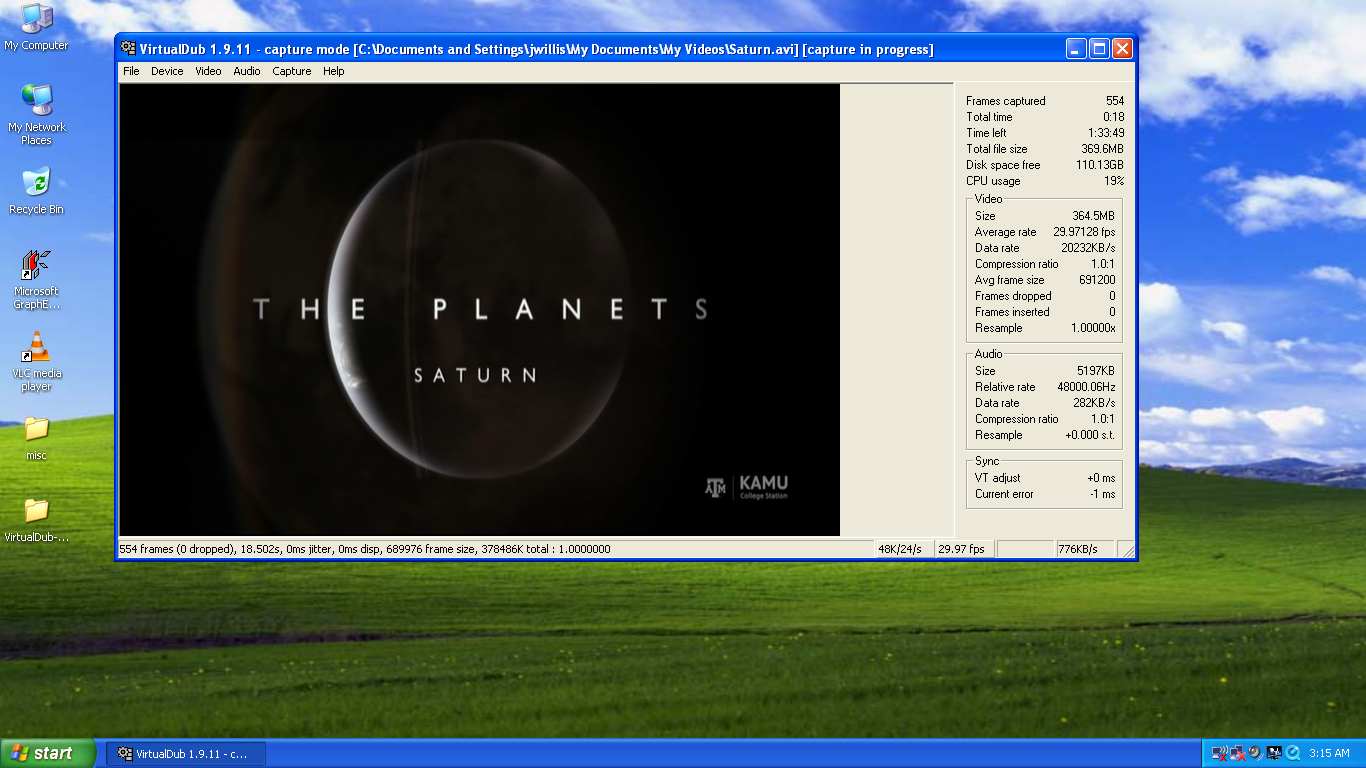Click the Video 'Resample' value 1.00000x
Image resolution: width=1366 pixels, height=768 pixels.
(x=1093, y=328)
